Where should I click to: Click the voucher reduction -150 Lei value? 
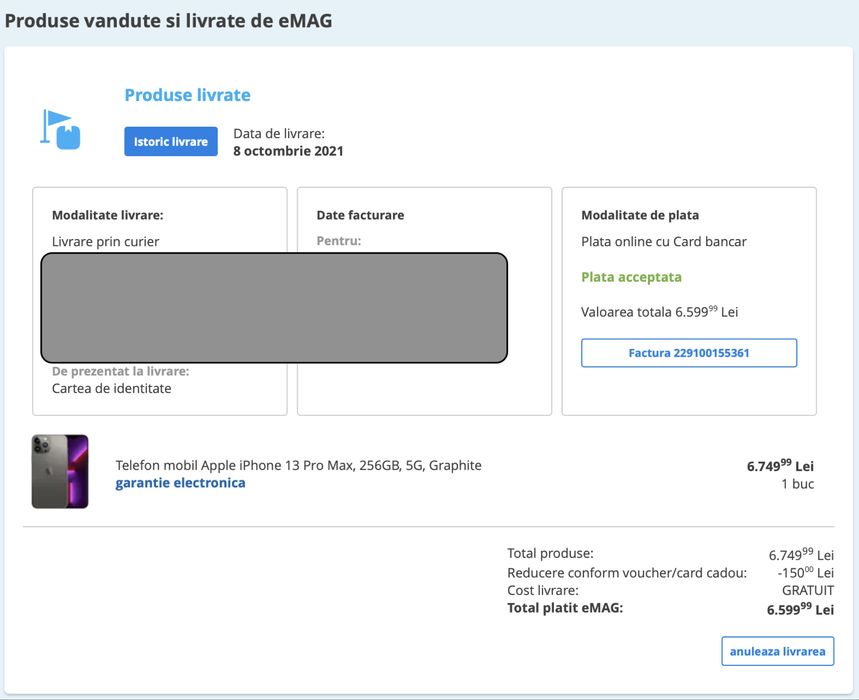(805, 573)
